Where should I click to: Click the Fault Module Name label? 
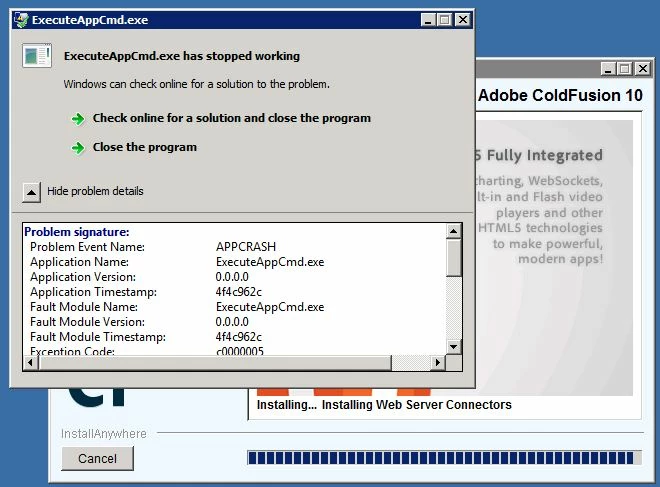(x=84, y=307)
